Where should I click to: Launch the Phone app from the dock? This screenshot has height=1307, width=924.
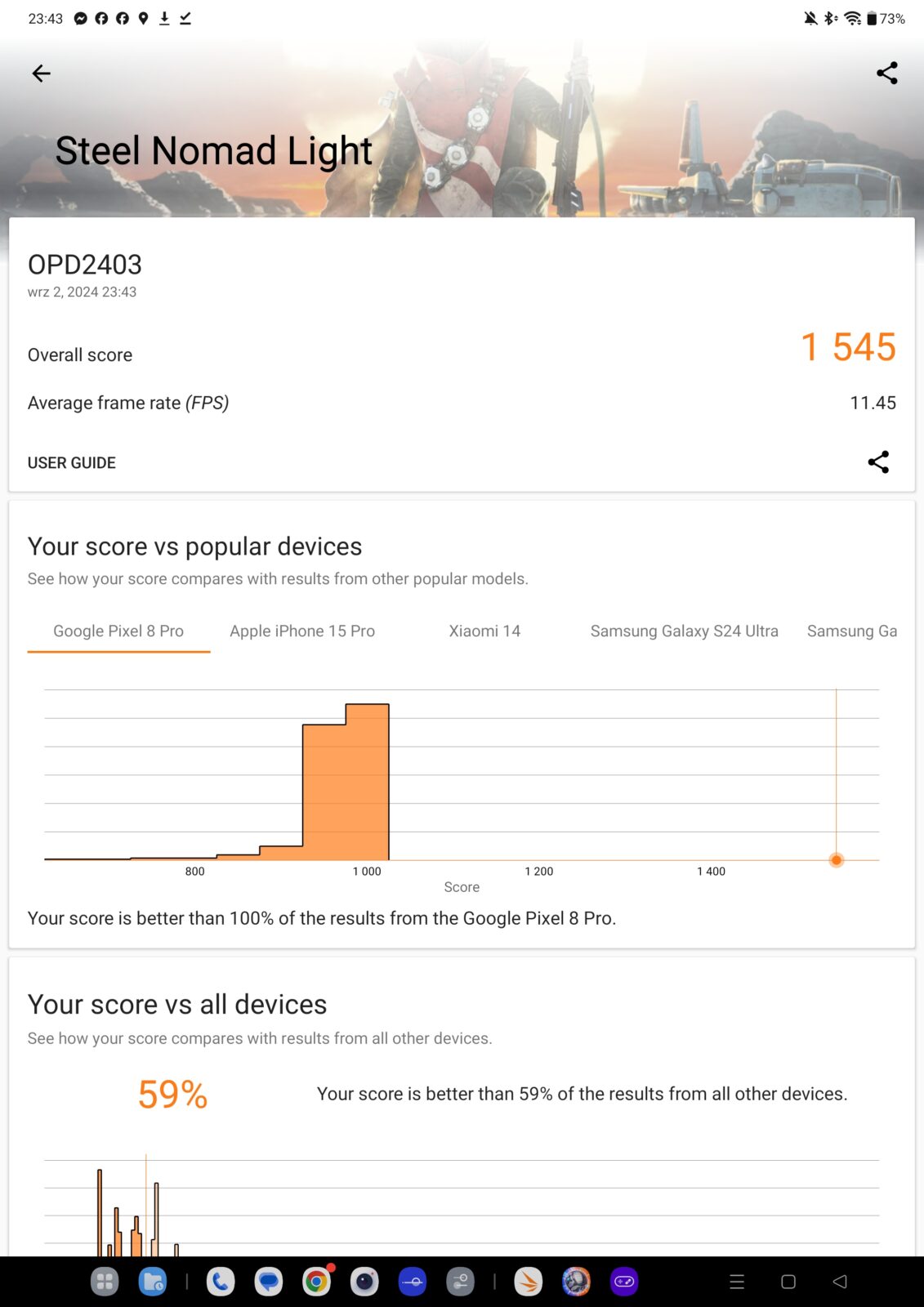[x=221, y=1282]
